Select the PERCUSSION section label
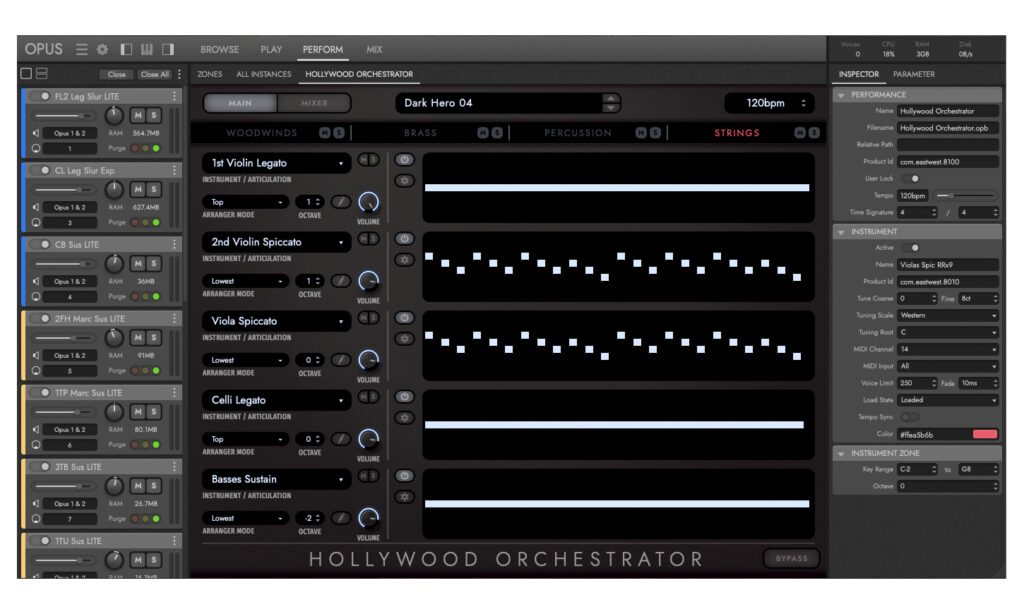This screenshot has width=1024, height=614. (x=578, y=133)
